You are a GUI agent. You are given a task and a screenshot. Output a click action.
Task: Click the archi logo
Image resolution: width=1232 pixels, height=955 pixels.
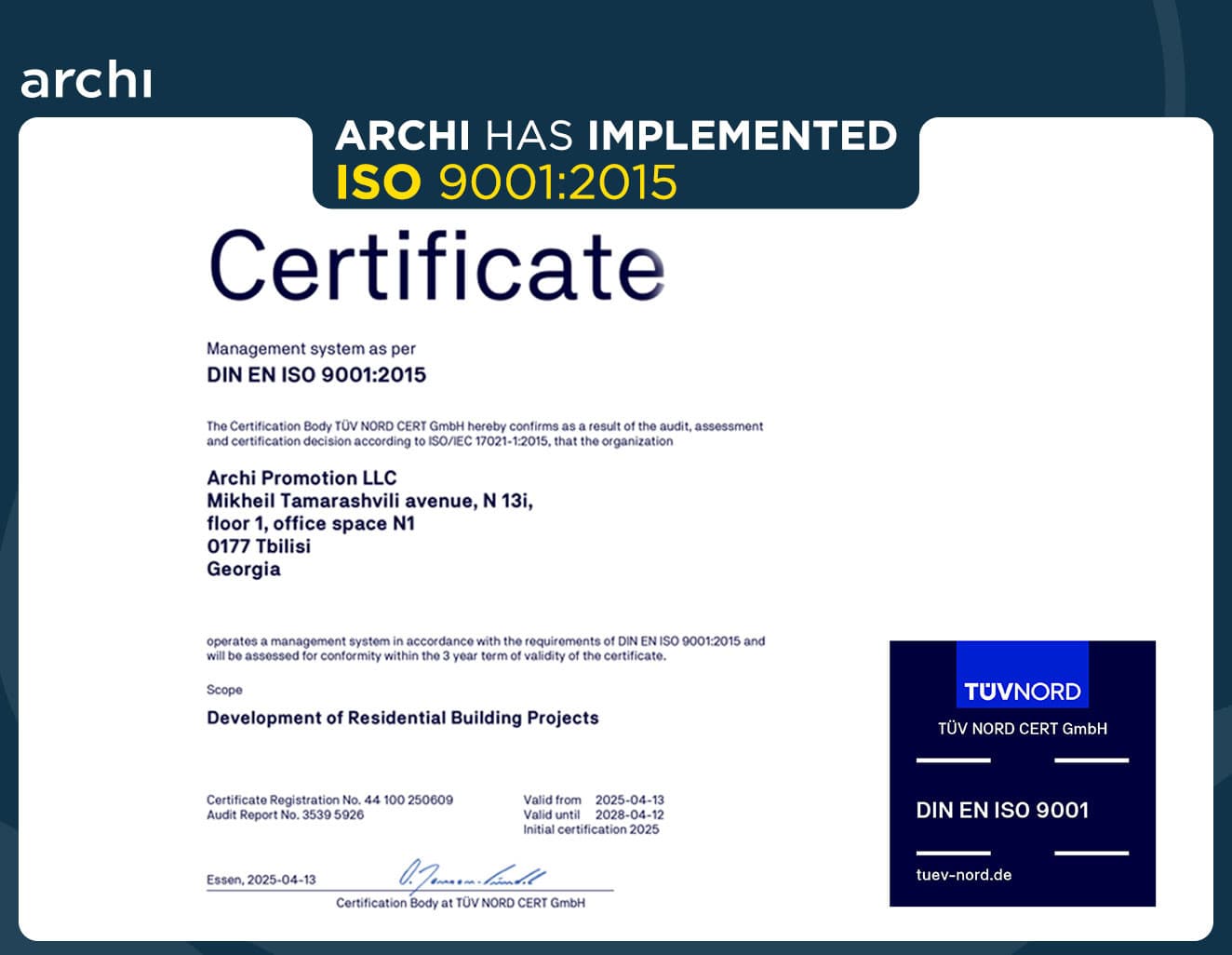coord(86,81)
